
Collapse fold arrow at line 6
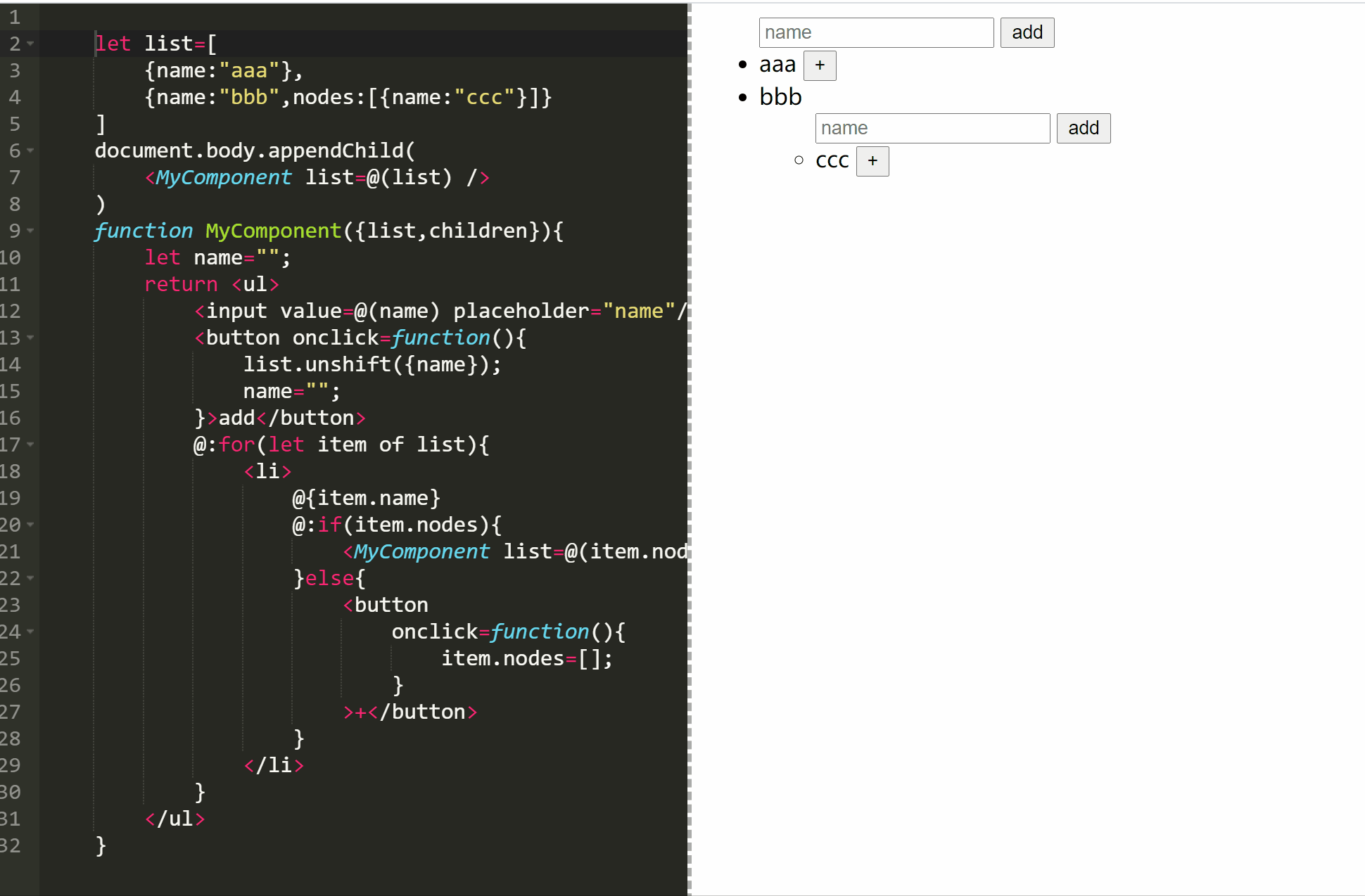pyautogui.click(x=30, y=151)
